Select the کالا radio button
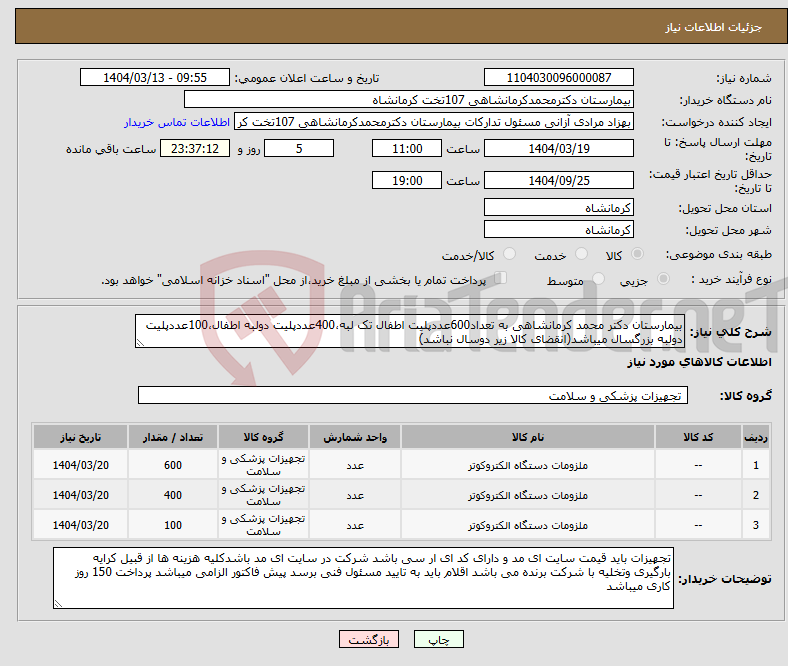 (637, 254)
